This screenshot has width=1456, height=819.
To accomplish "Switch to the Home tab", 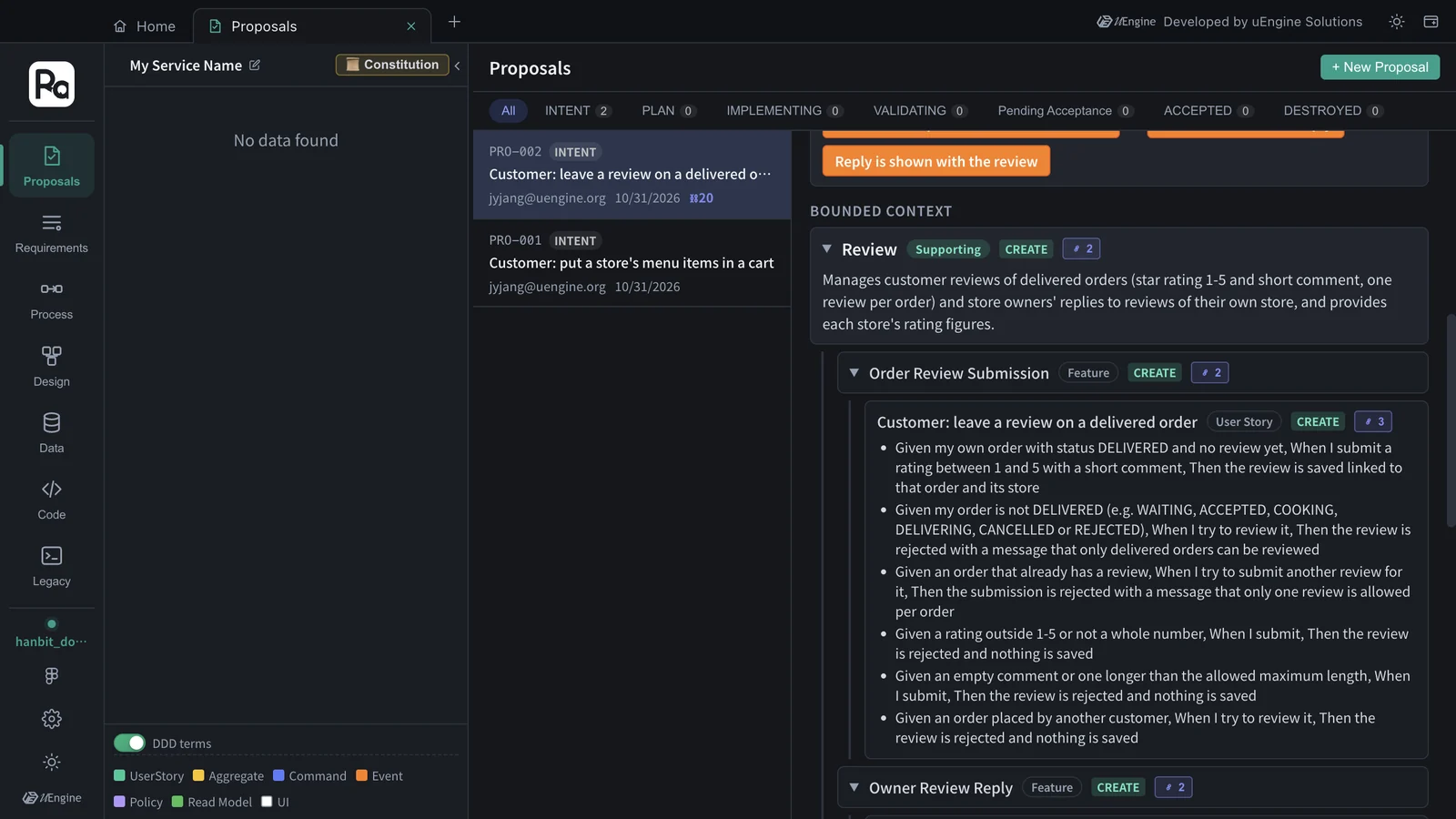I will [145, 26].
